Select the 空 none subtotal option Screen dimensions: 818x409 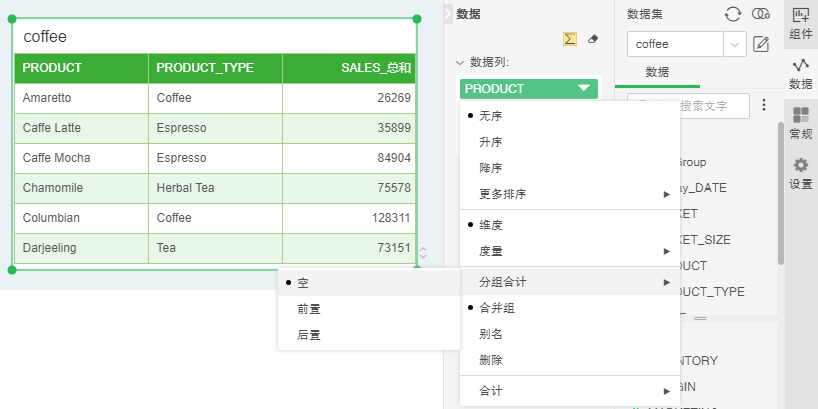tap(303, 283)
